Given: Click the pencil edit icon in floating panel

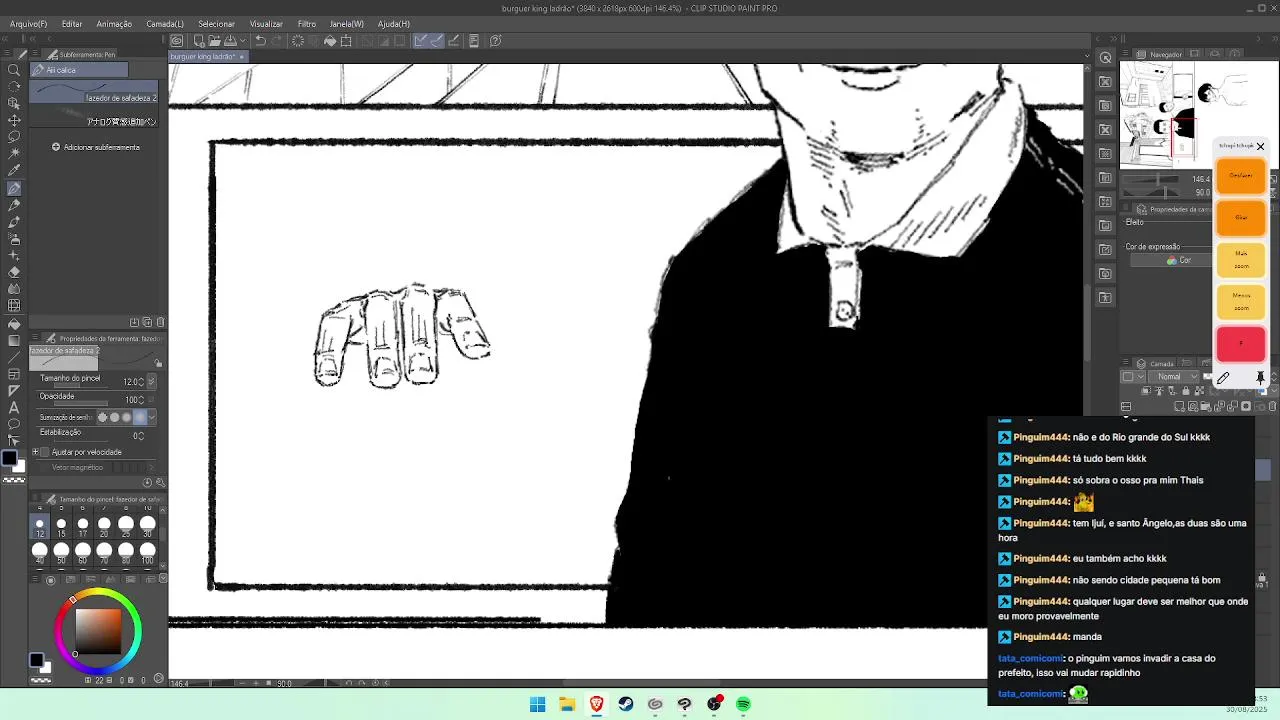Looking at the screenshot, I should point(1223,378).
